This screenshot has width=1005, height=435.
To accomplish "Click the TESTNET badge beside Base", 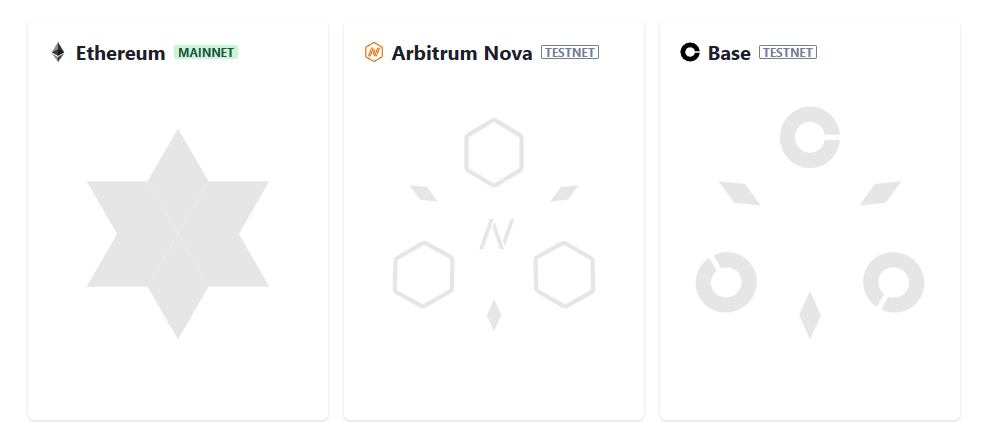I will click(x=788, y=53).
